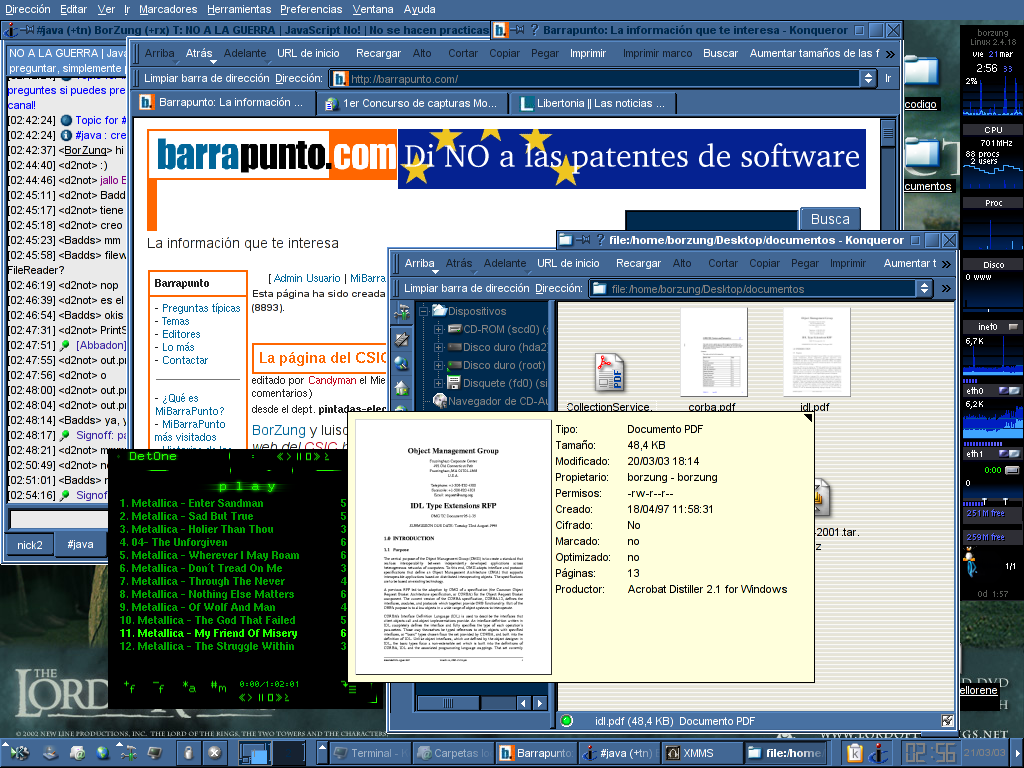This screenshot has height=768, width=1024.
Task: Click the logout icon in panel
Action: pos(214,752)
